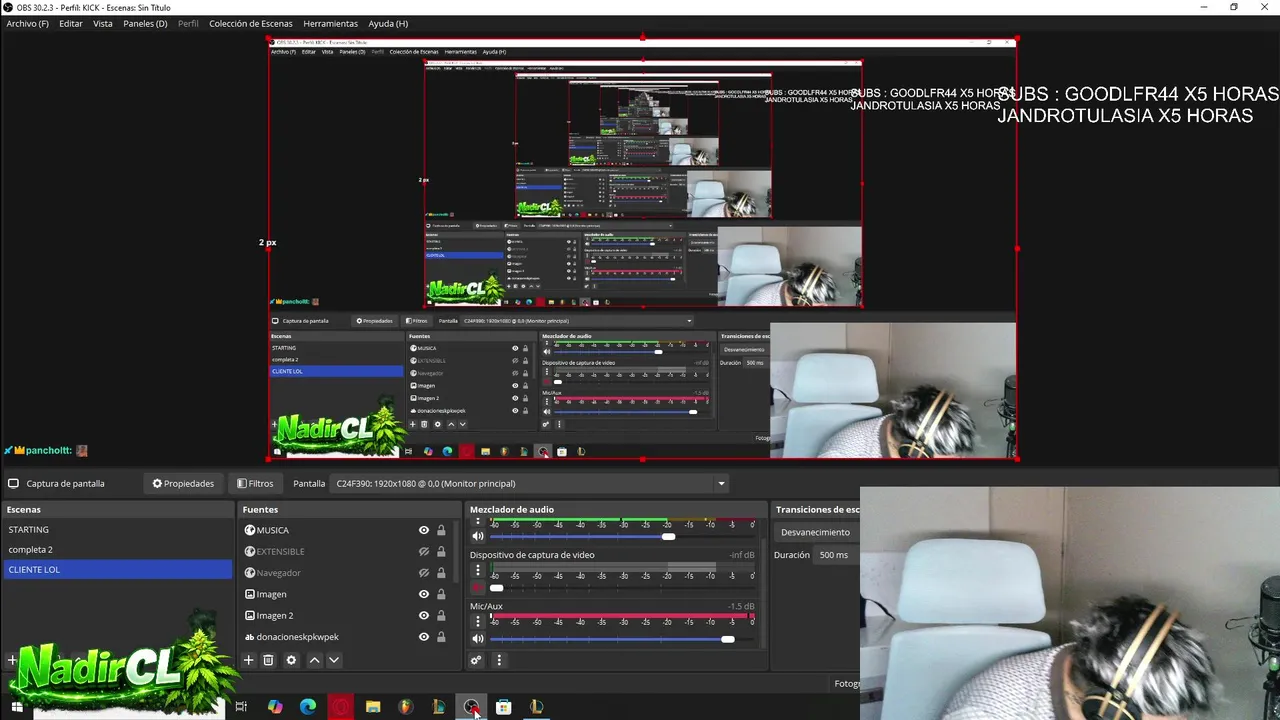Toggle lock on Imagen 2 source
This screenshot has width=1280, height=720.
tap(441, 616)
